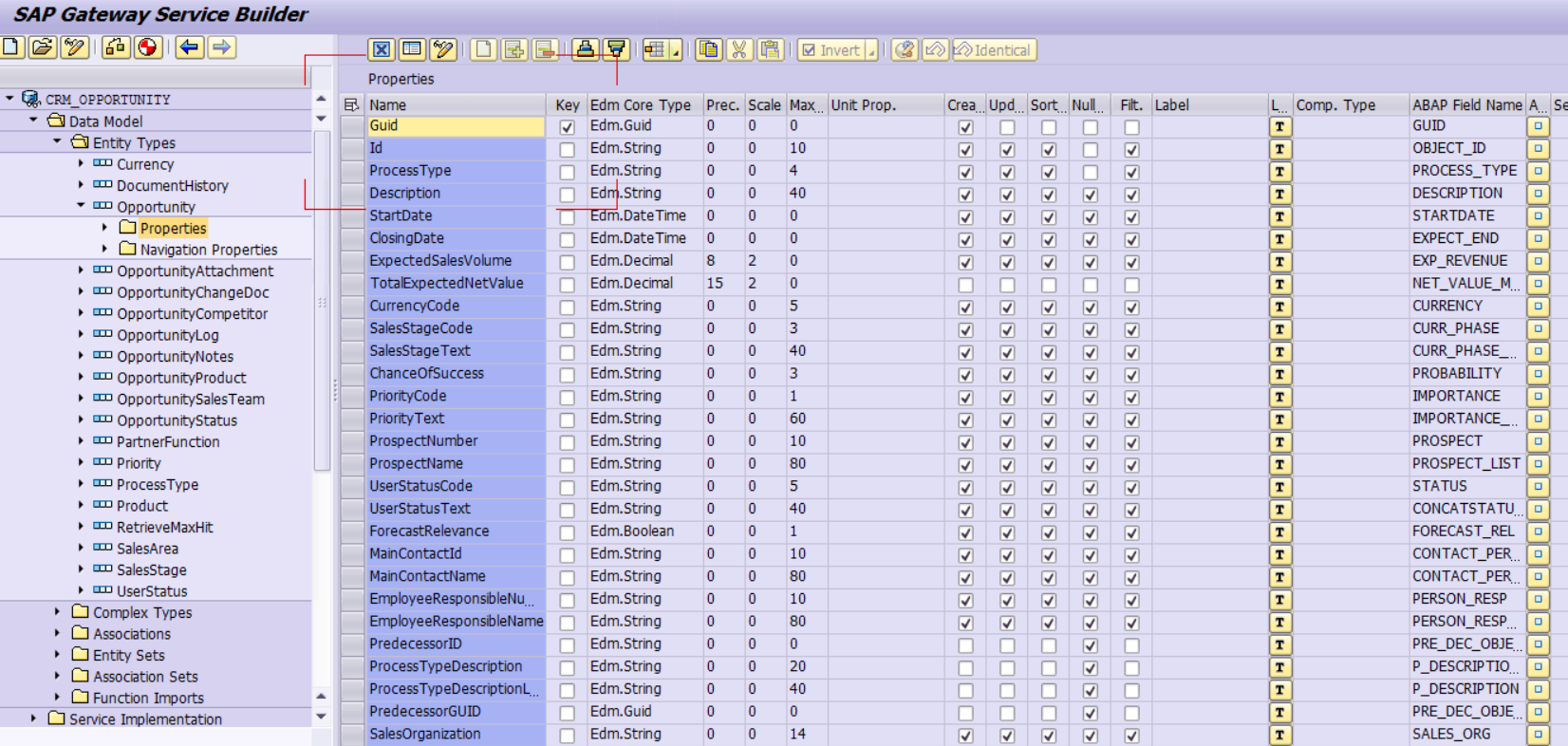Click the Name column header

[x=456, y=104]
